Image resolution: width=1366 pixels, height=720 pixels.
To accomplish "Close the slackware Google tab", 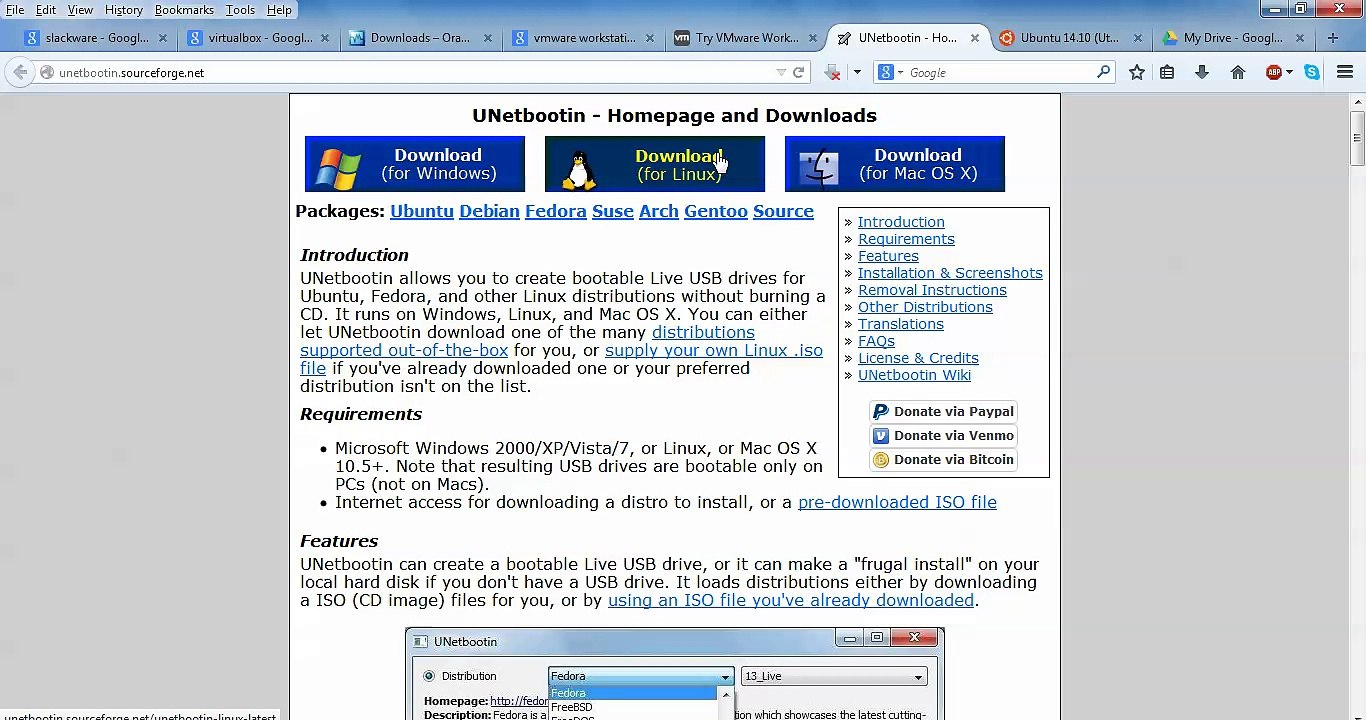I will [163, 38].
